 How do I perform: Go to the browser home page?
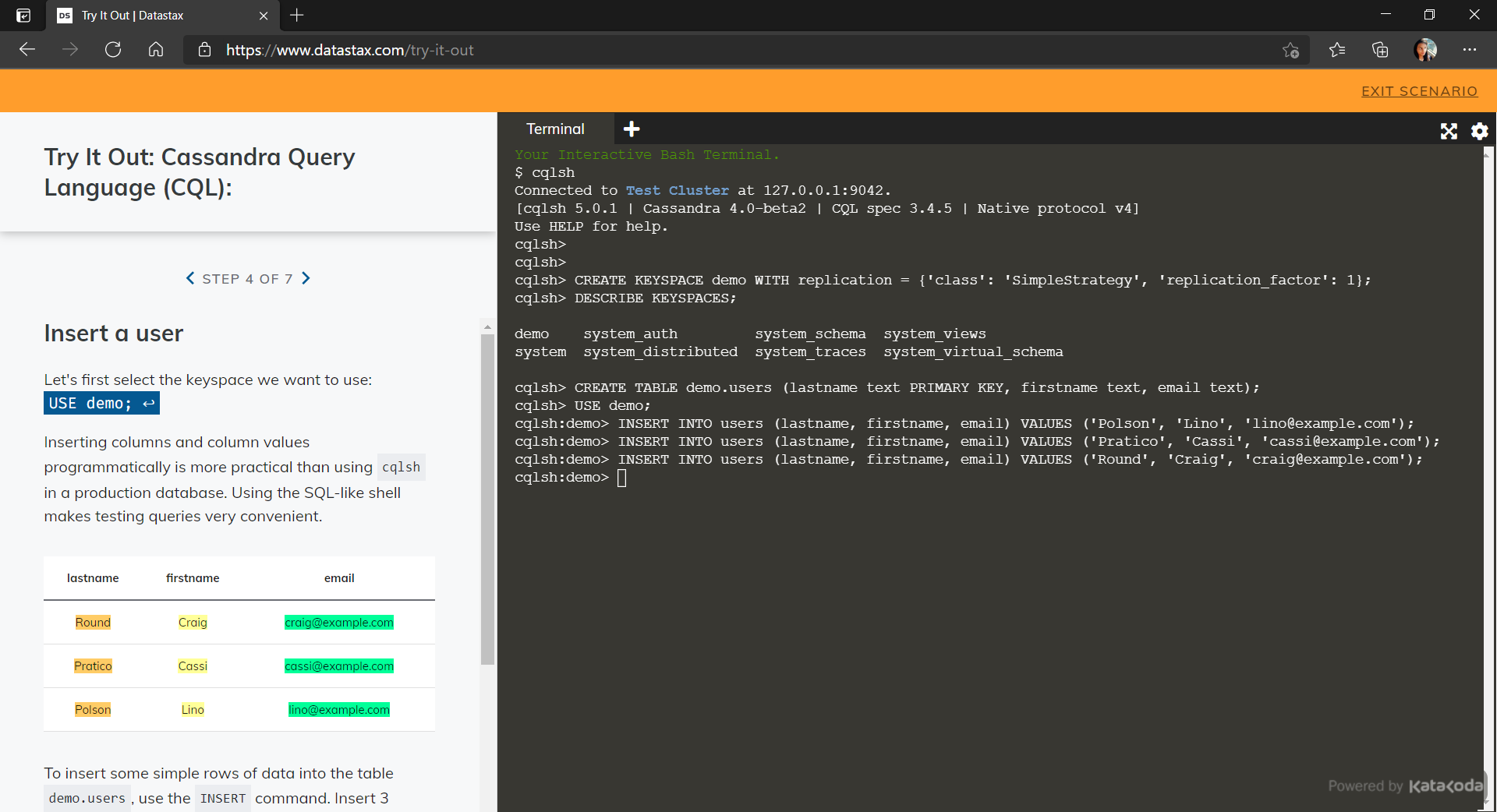click(x=155, y=49)
